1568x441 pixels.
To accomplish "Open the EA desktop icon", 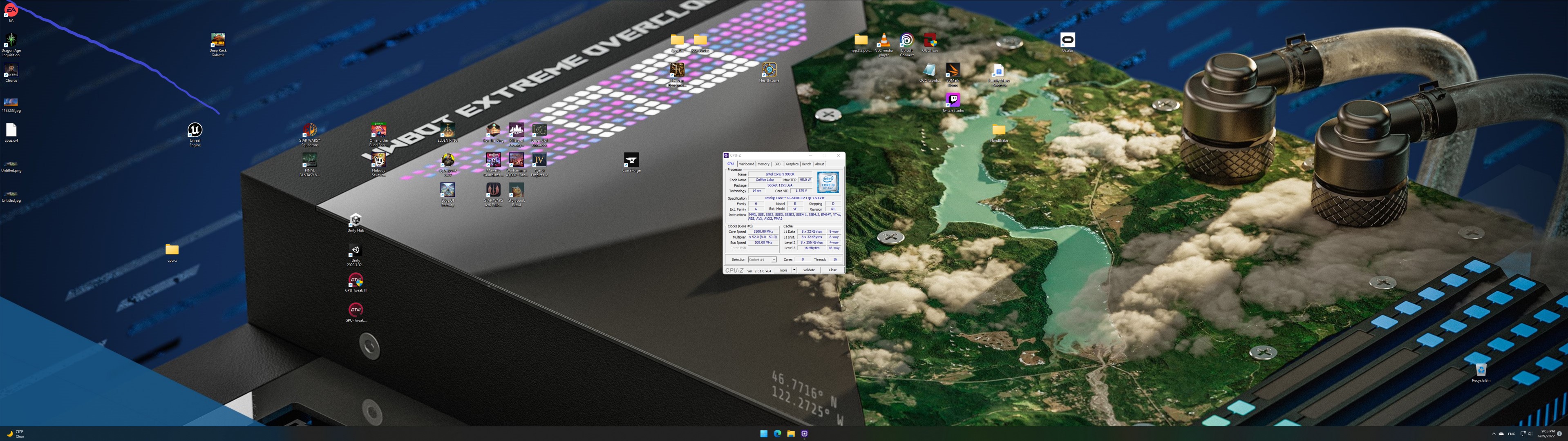I will [11, 13].
